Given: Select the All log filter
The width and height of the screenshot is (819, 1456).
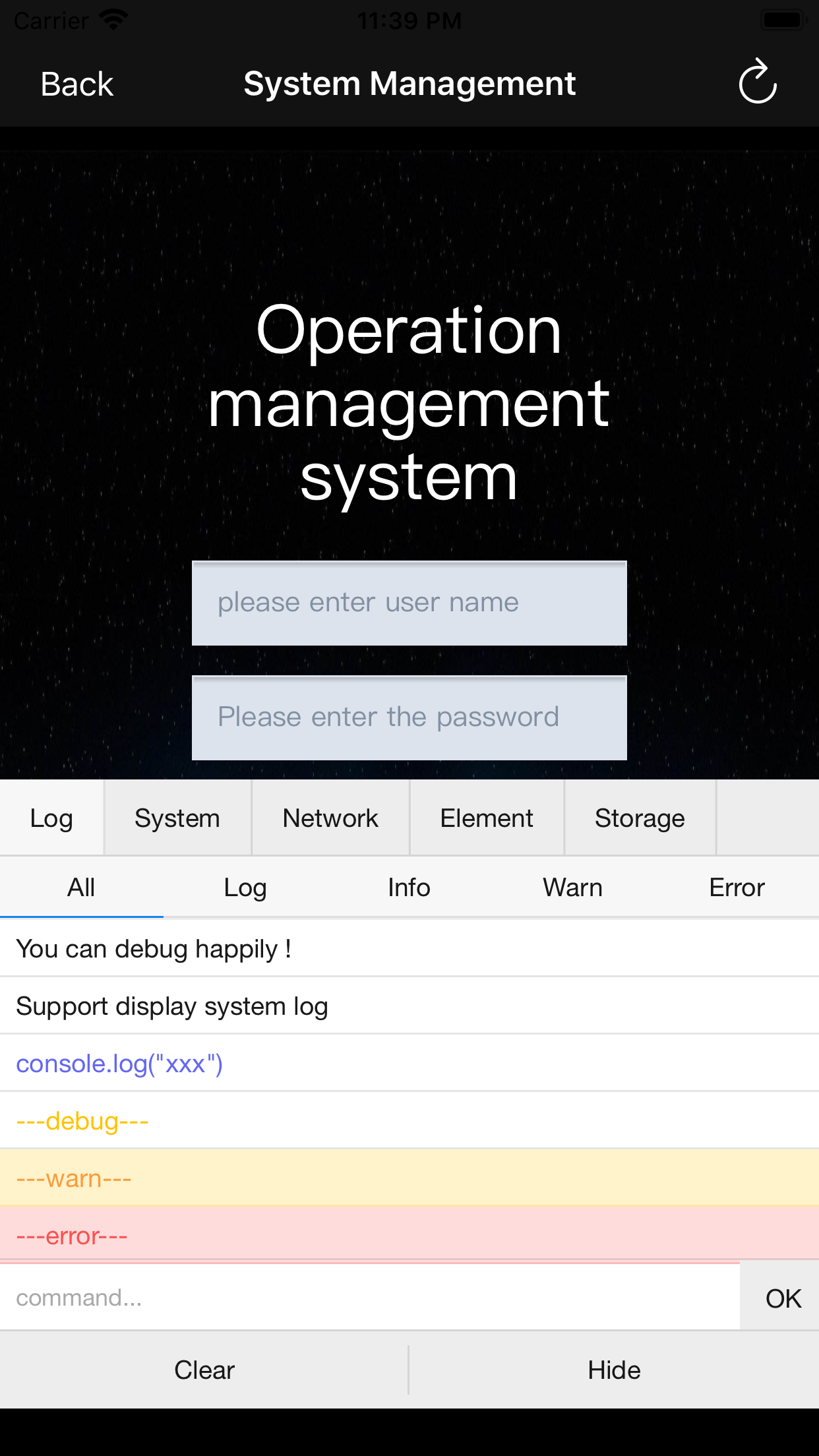Looking at the screenshot, I should (82, 888).
